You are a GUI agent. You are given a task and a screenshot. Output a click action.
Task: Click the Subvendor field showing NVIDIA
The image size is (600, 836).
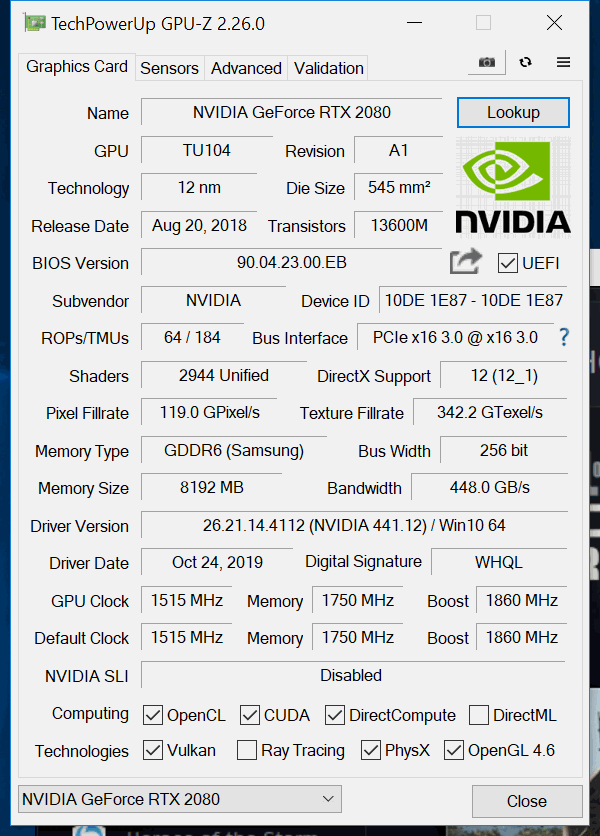213,300
